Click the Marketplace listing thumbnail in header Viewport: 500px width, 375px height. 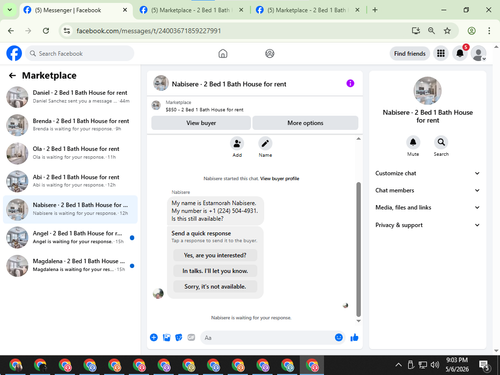coord(156,105)
